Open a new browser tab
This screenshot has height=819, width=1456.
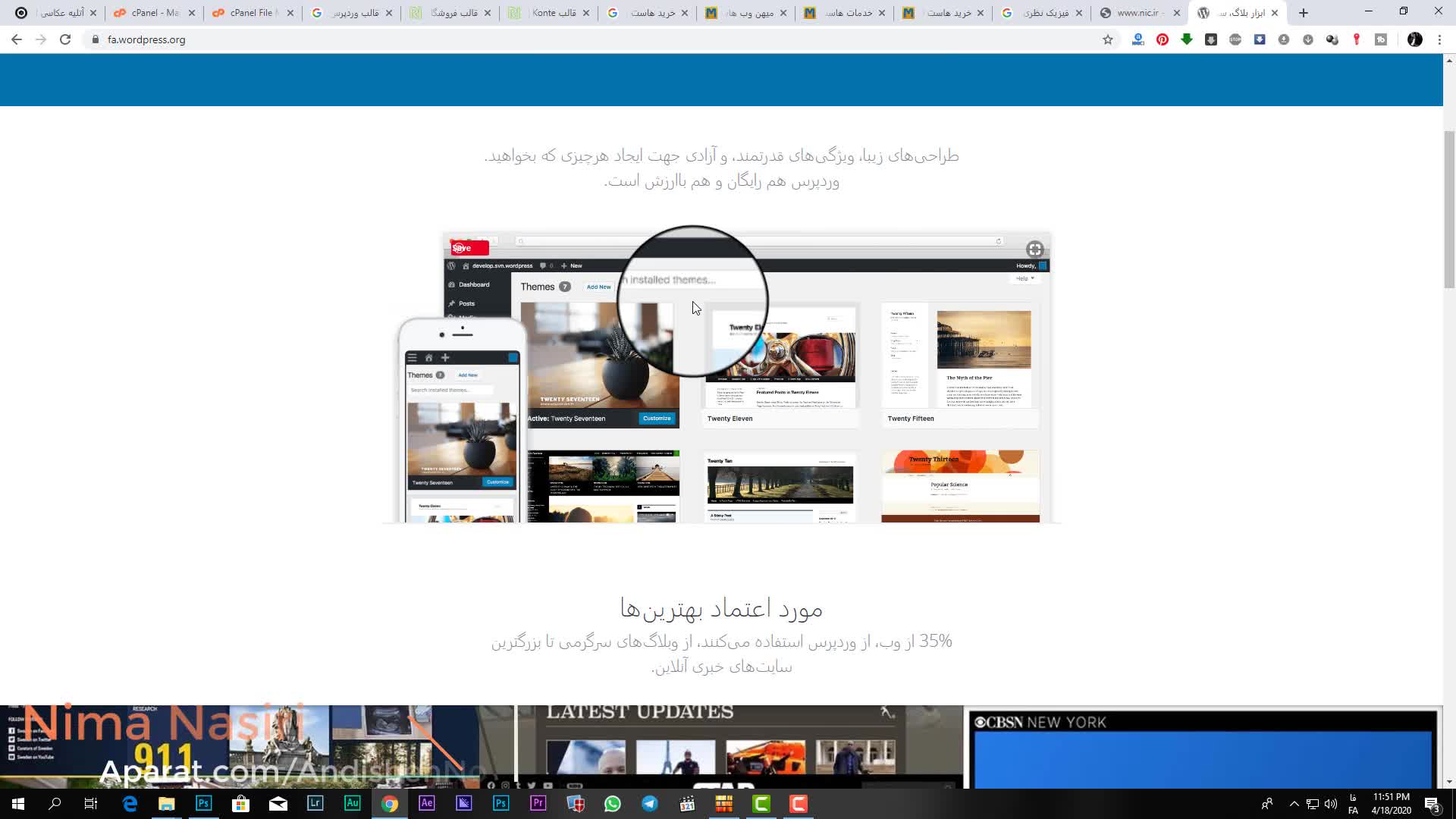[x=1304, y=13]
